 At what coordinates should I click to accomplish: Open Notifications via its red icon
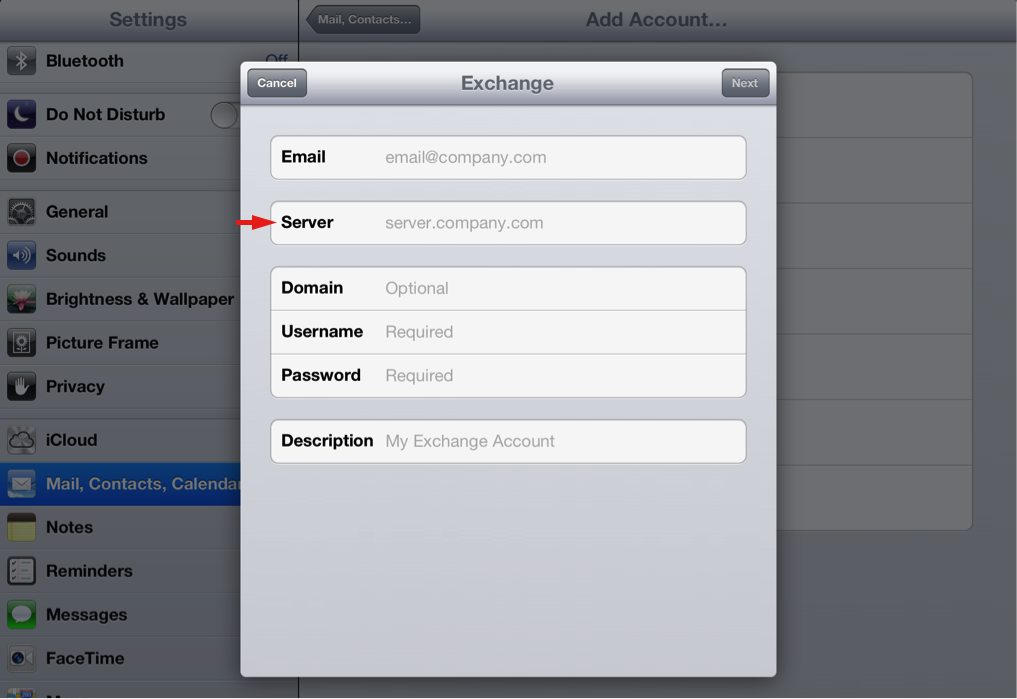21,158
